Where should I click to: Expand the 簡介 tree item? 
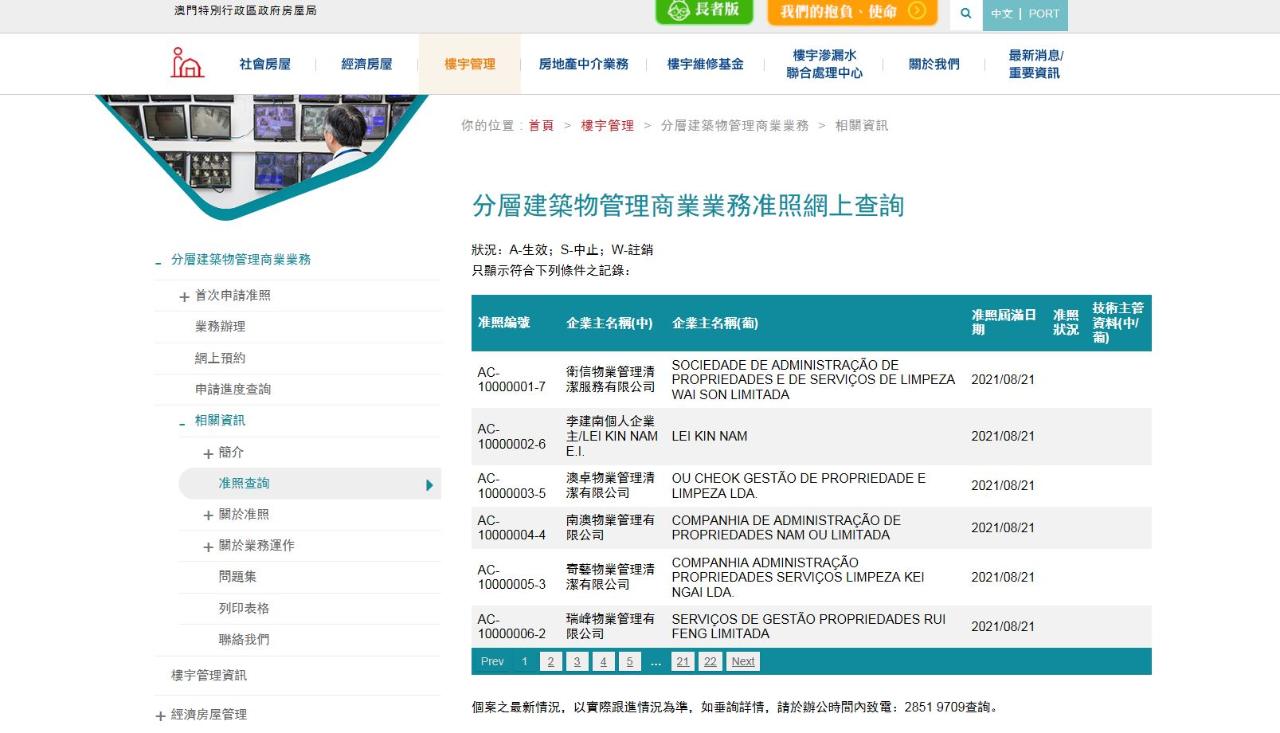click(x=208, y=454)
